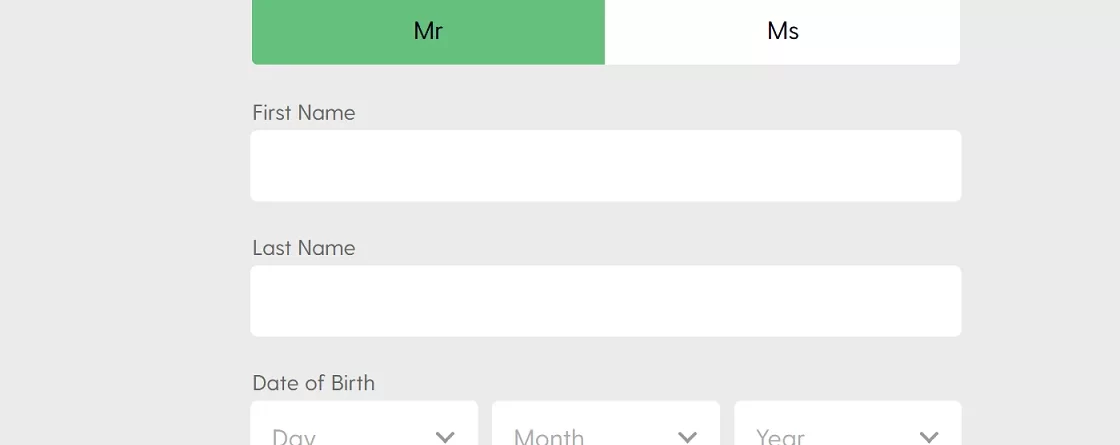Click the 'Date of Birth' label
Image resolution: width=1120 pixels, height=445 pixels.
(x=314, y=383)
